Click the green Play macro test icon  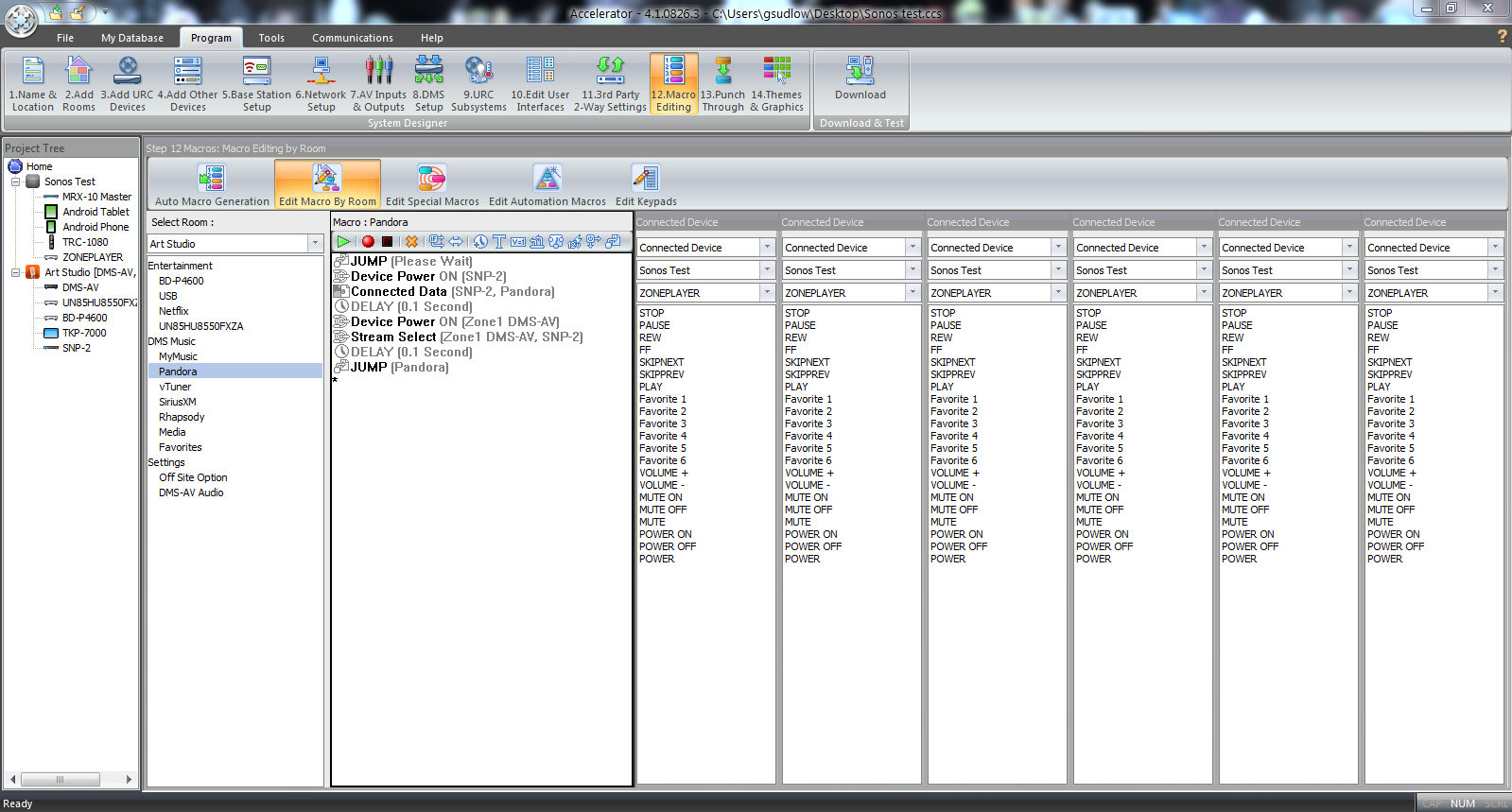tap(343, 242)
